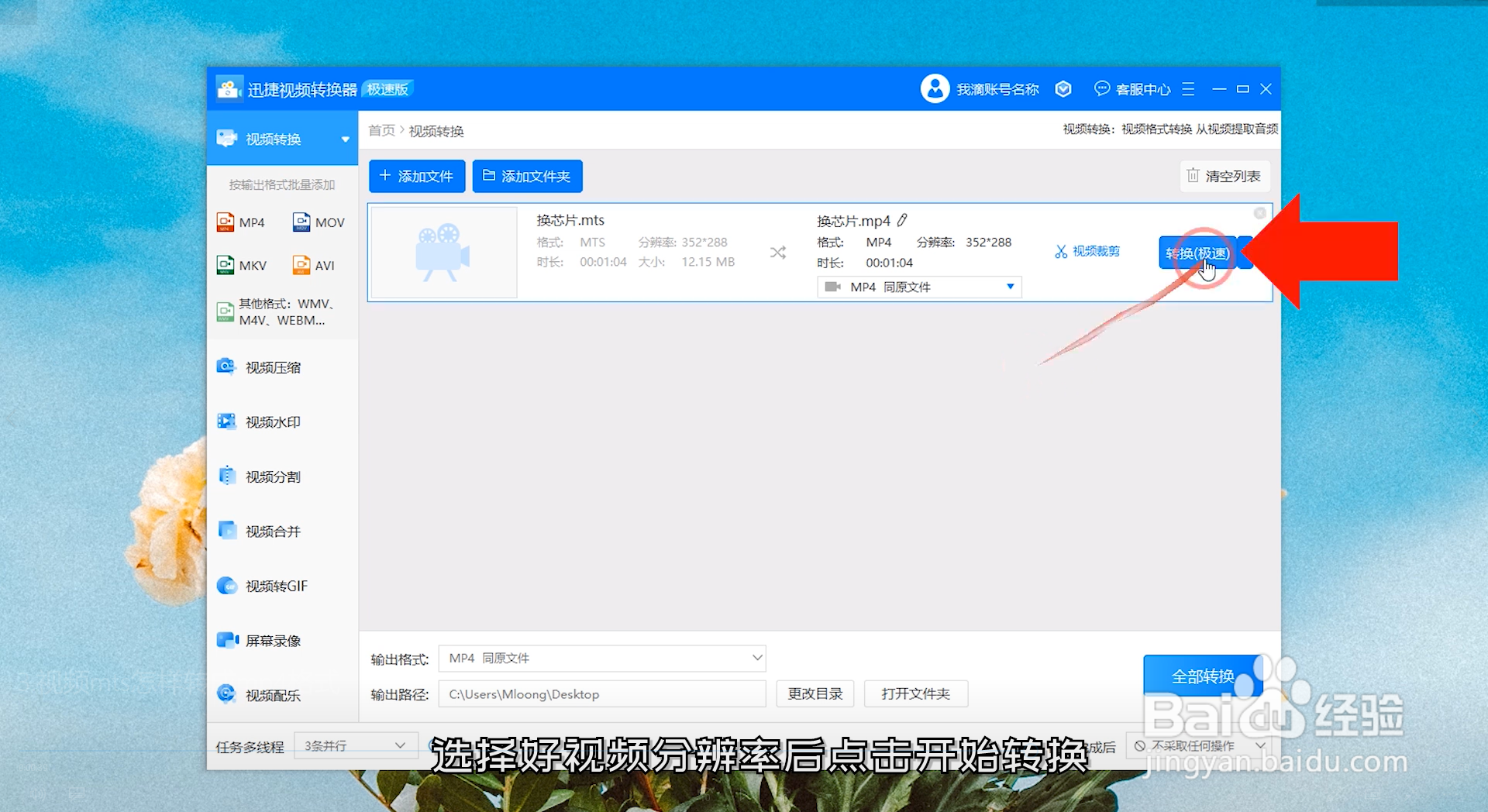Screen dimensions: 1488x812
Task: Open the 视频水印 tool
Action: click(x=259, y=422)
